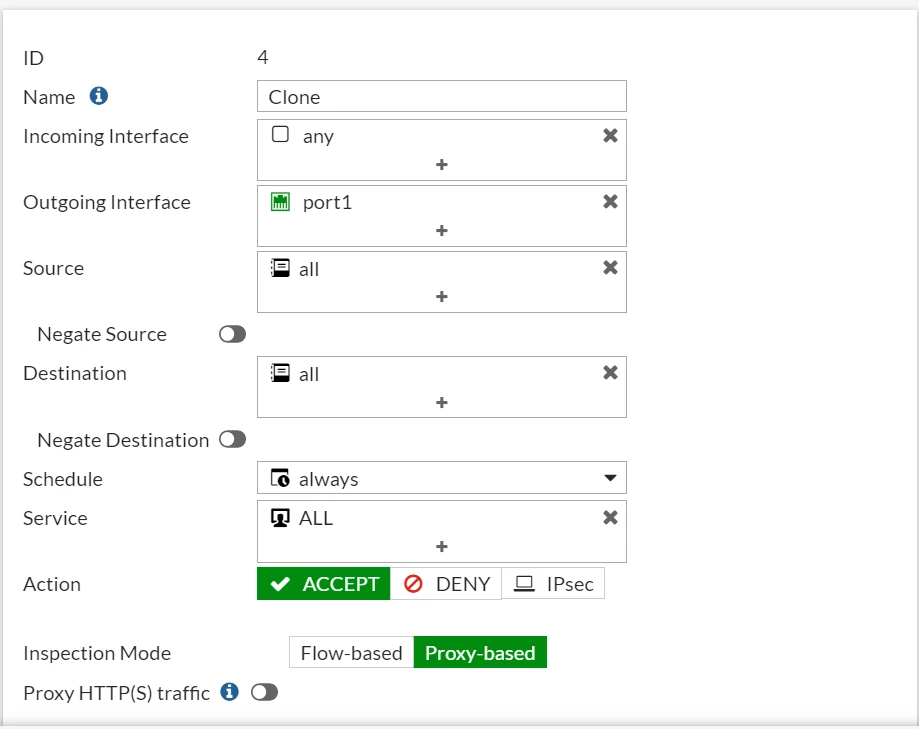Set Action to DENY
Screen dimensions: 919x729
(x=446, y=584)
